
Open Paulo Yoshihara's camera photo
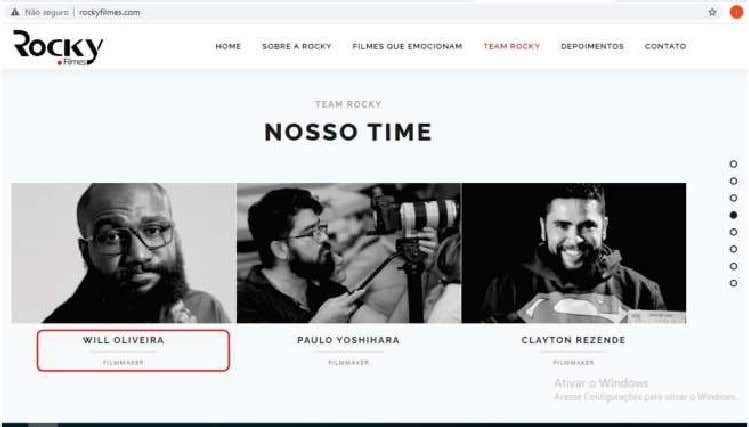tap(349, 253)
